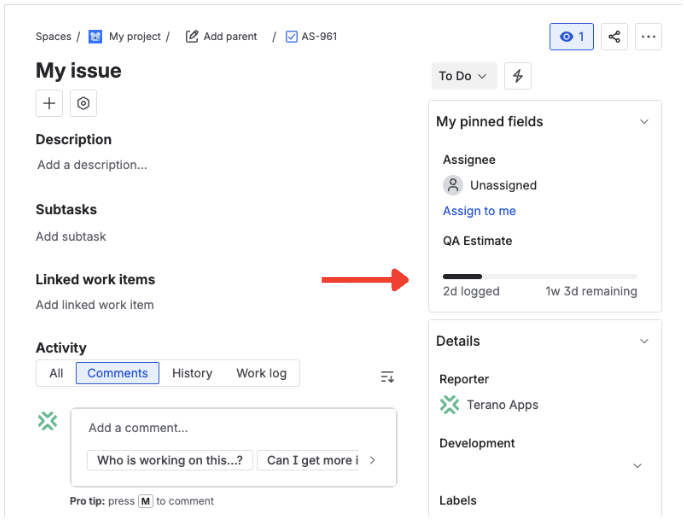Screen dimensions: 684x530
Task: Click the lightning bolt automation icon
Action: [517, 76]
